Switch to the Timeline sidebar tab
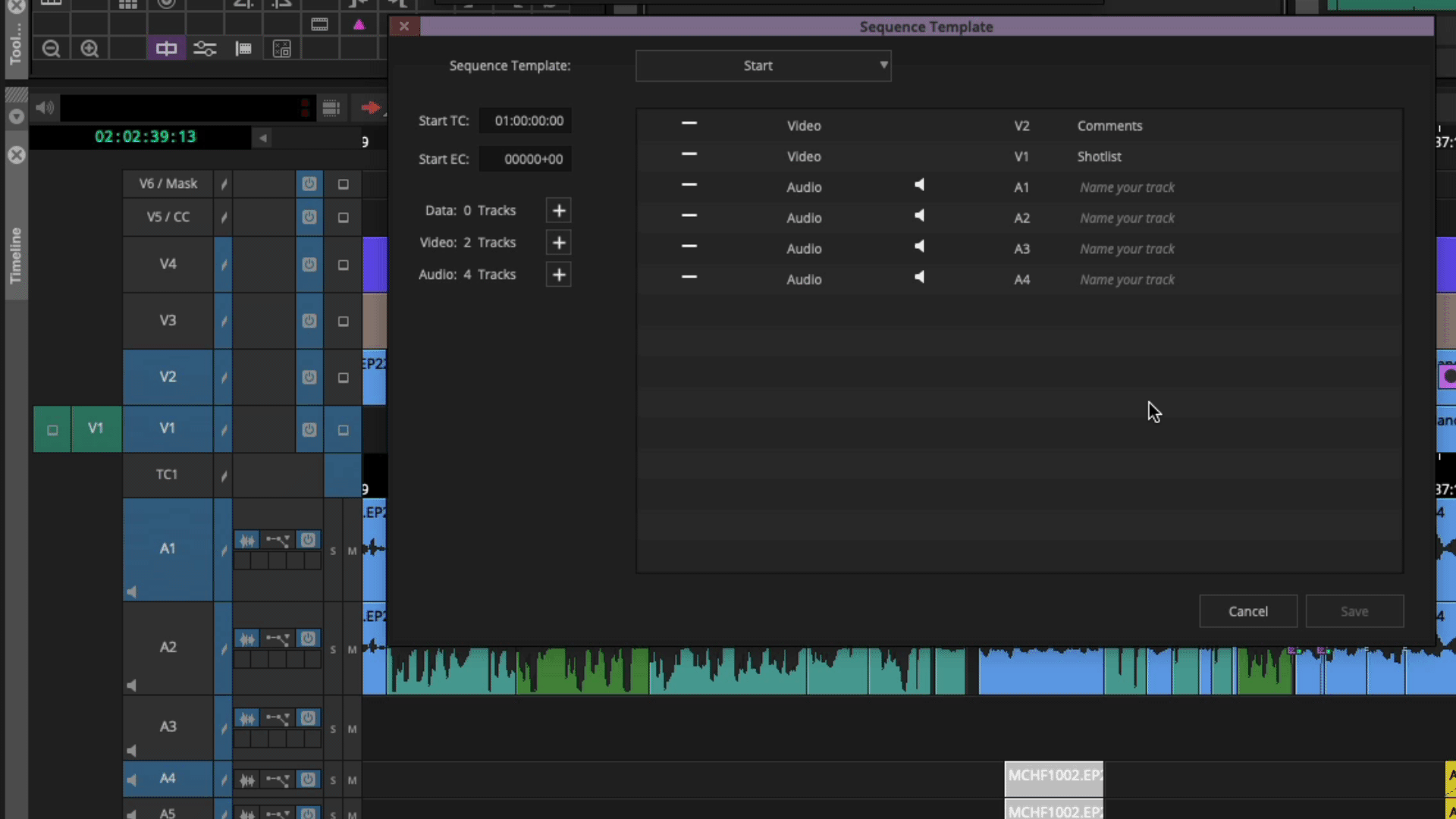The height and width of the screenshot is (819, 1456). pyautogui.click(x=15, y=250)
